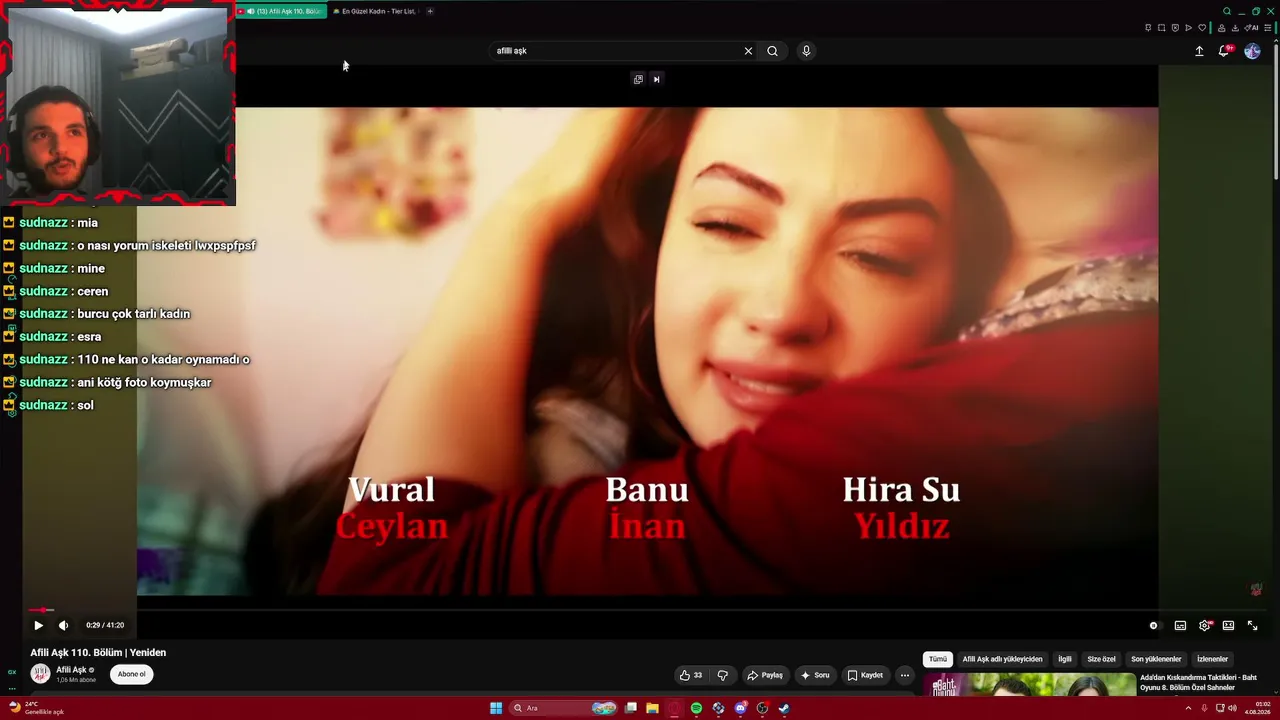Open the YouTube account avatar menu

point(1252,51)
